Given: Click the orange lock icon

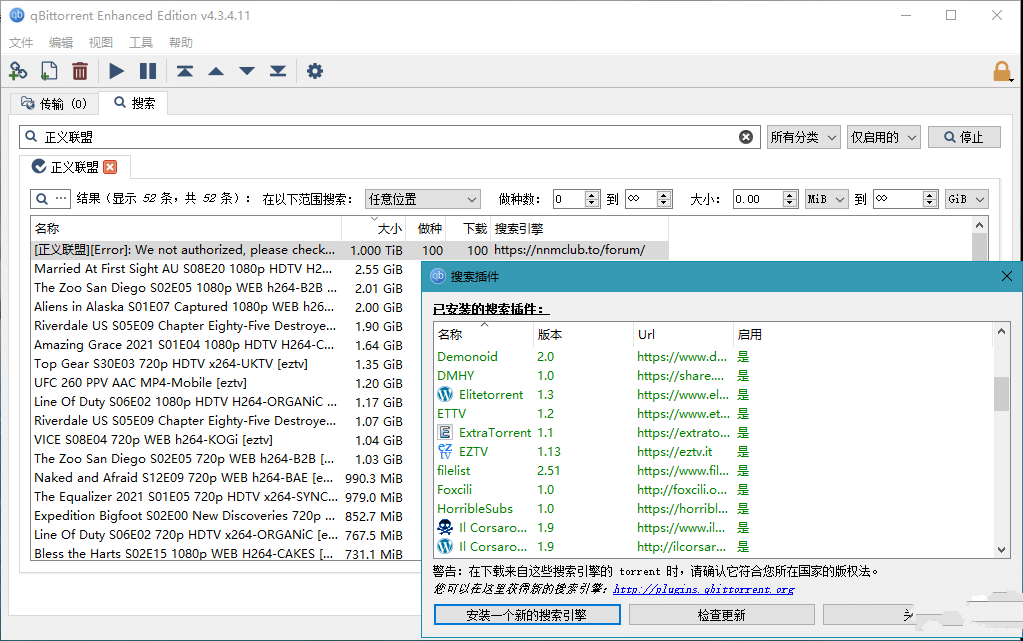Looking at the screenshot, I should tap(1001, 71).
